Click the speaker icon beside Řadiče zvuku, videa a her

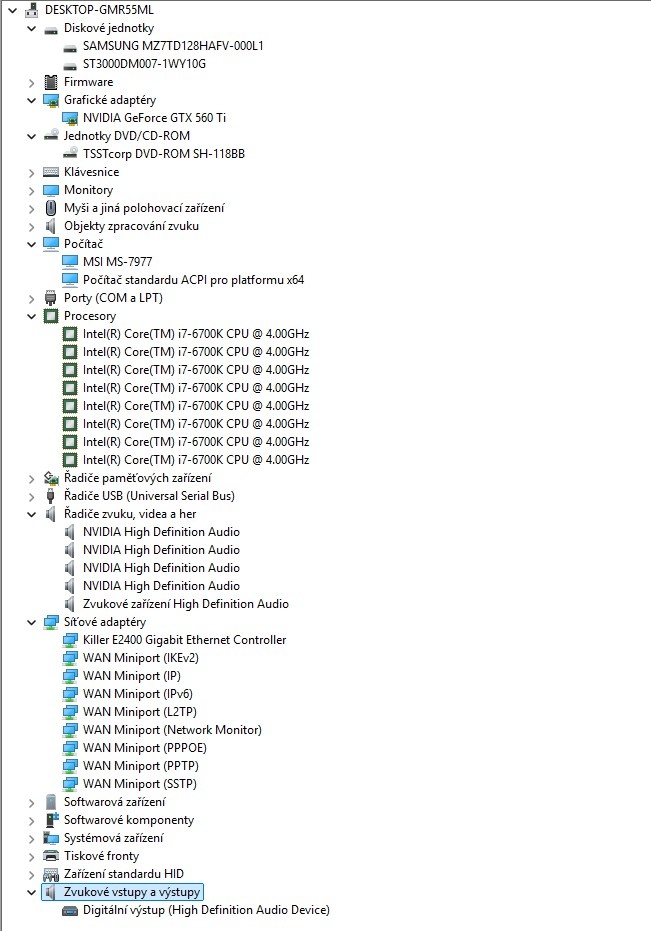(51, 514)
